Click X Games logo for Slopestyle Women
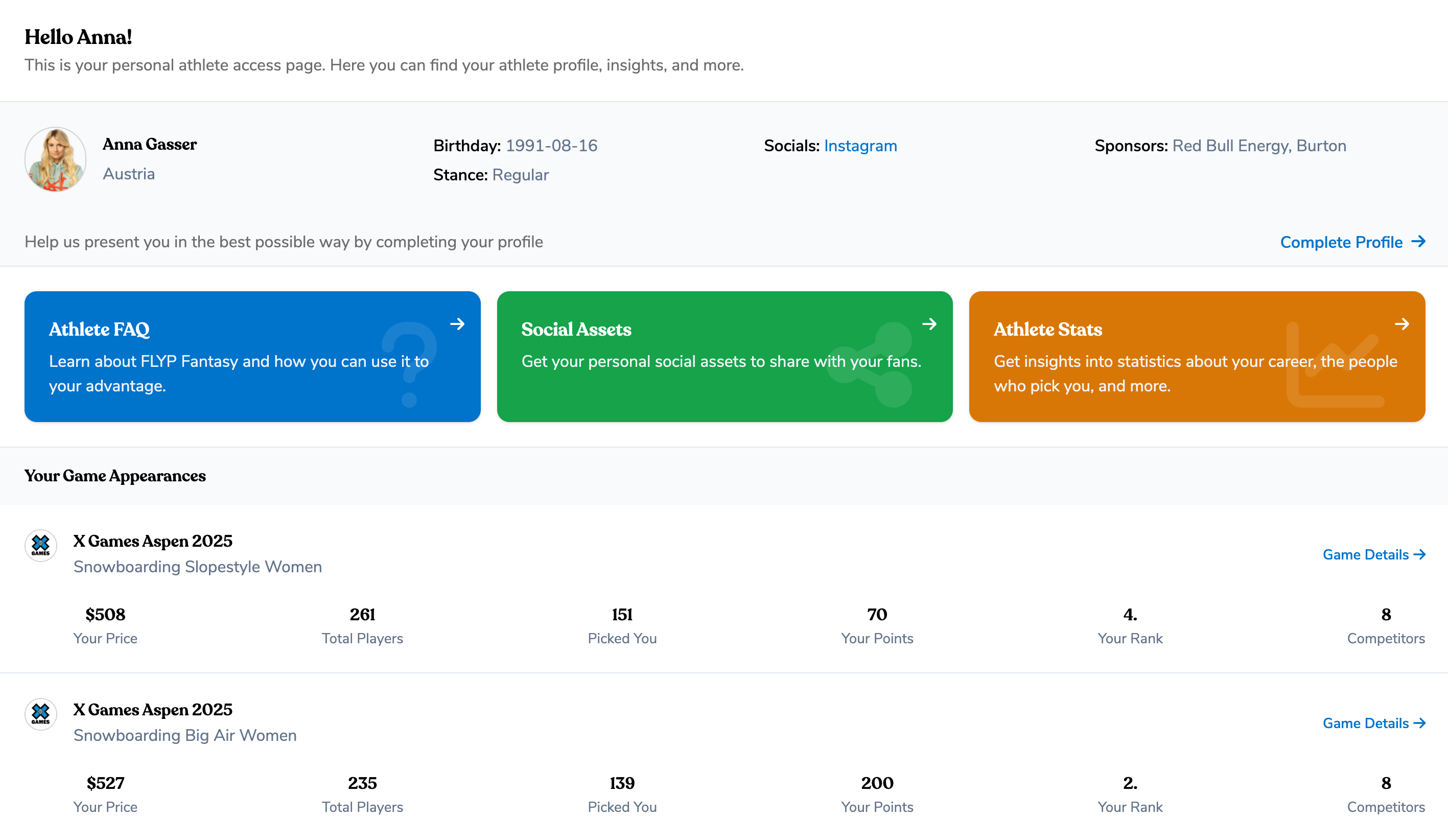1448x840 pixels. (41, 545)
